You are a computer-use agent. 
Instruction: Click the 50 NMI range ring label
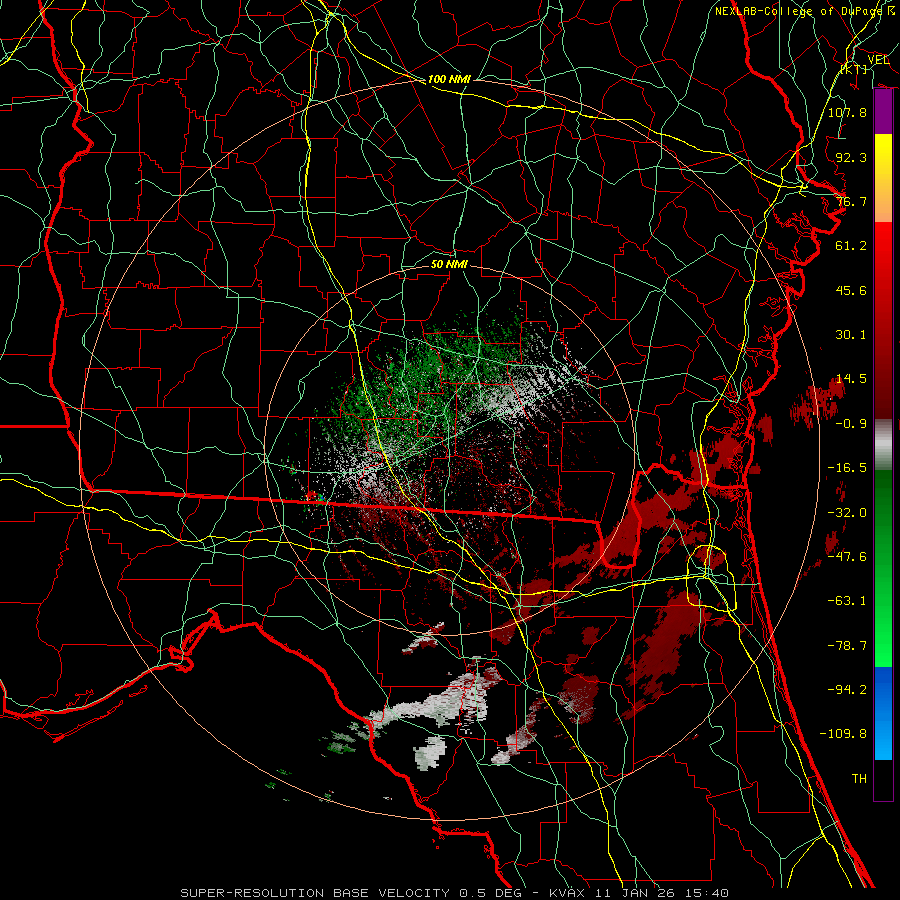click(449, 264)
